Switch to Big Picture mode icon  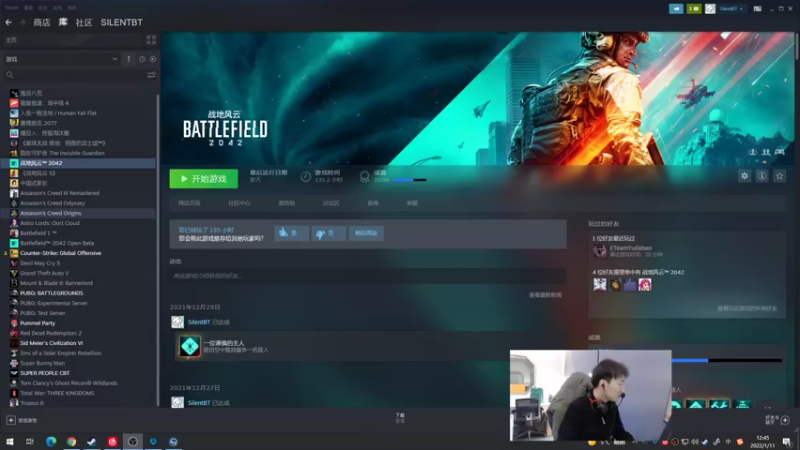pos(758,9)
